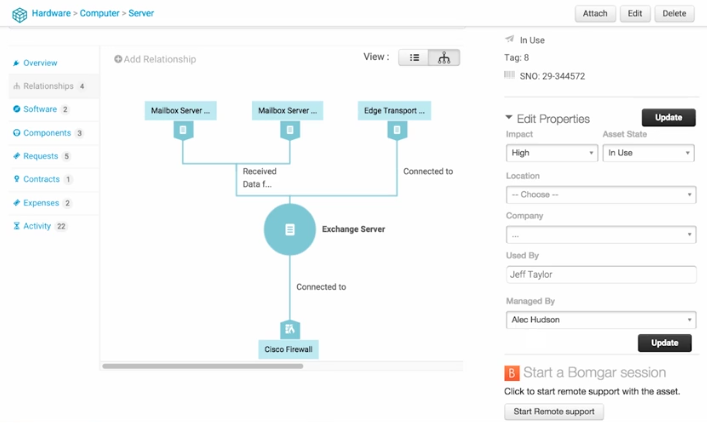Click the Delete button

coord(674,14)
